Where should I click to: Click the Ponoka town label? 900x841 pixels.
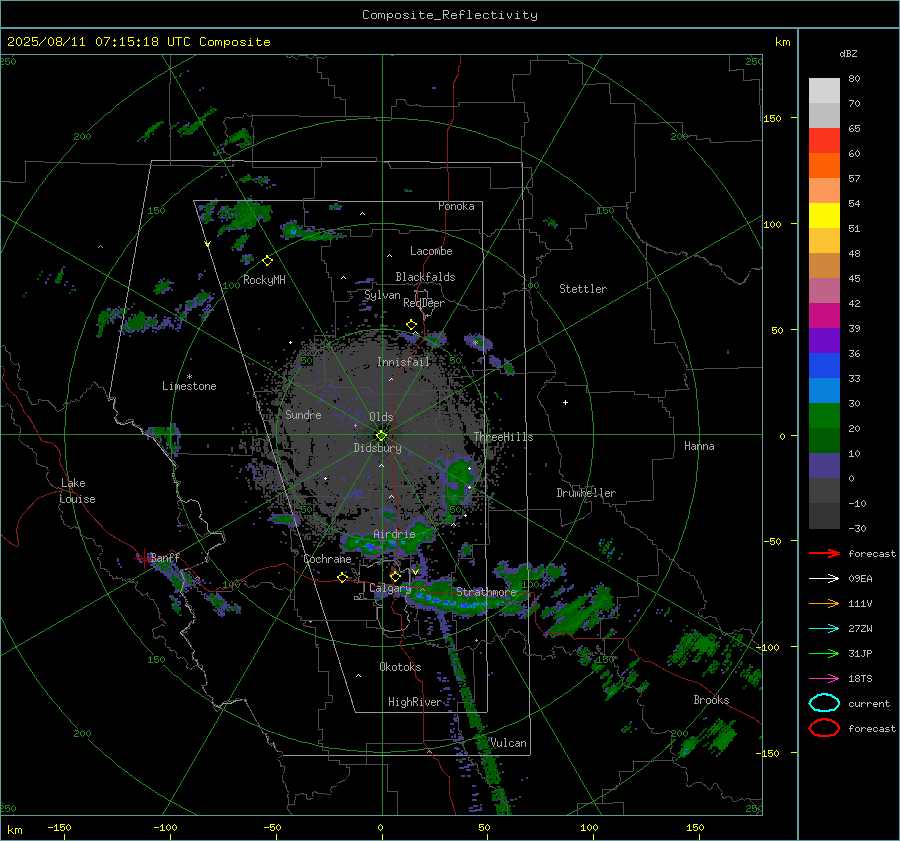point(456,206)
